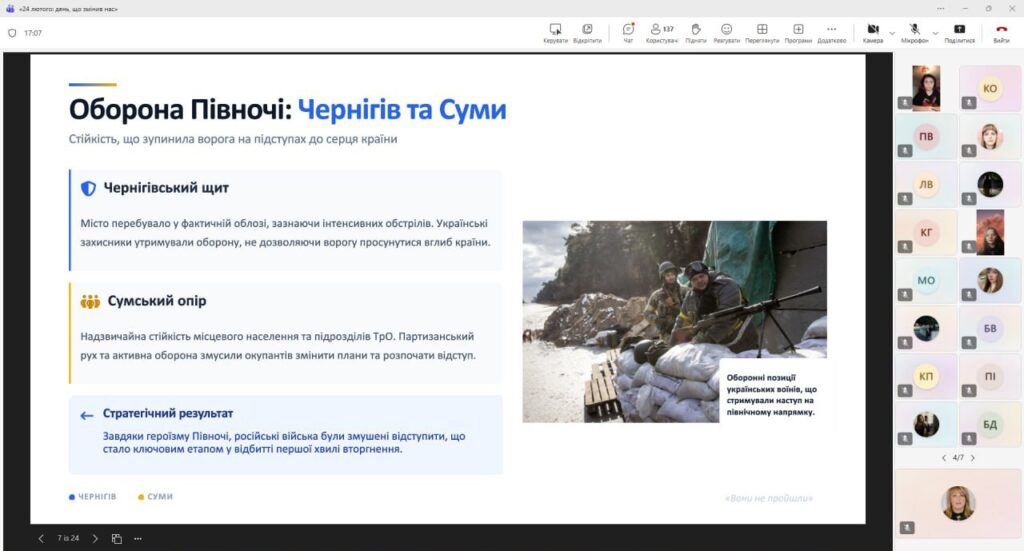Show the participants list (137)
The width and height of the screenshot is (1024, 551).
coord(661,32)
